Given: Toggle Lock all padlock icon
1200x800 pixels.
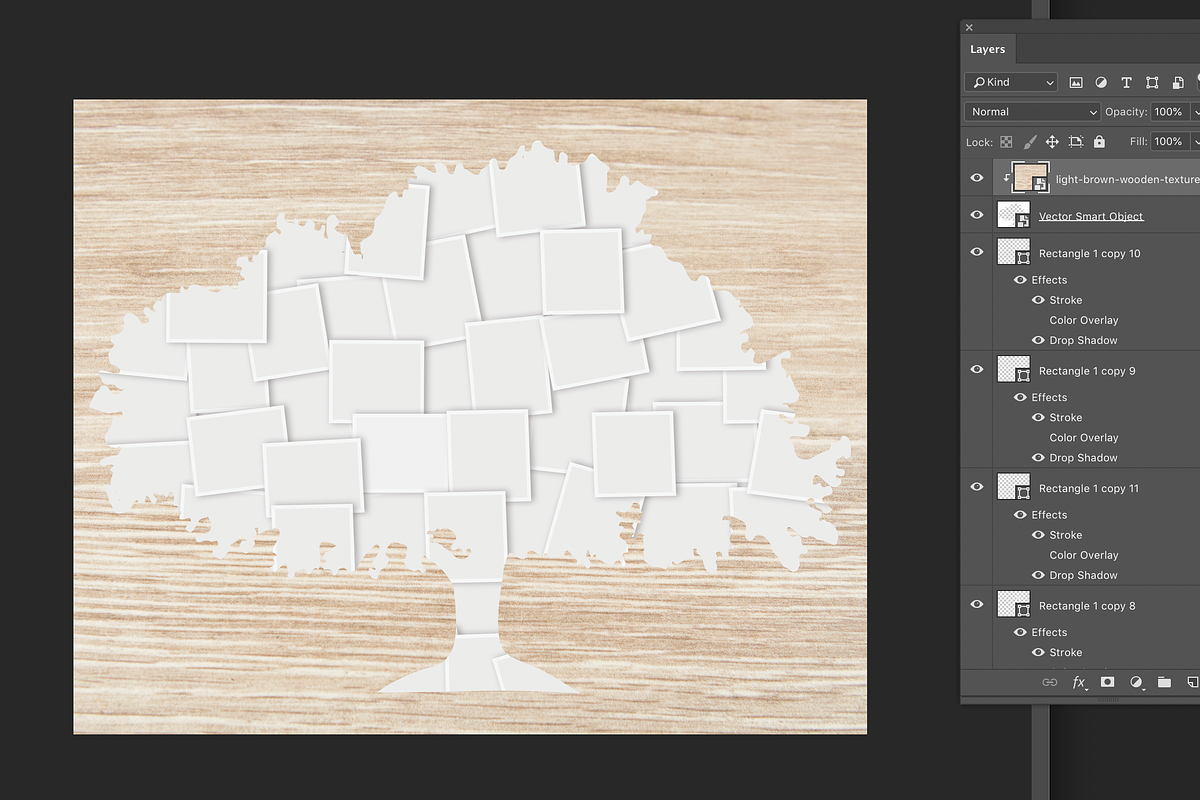Looking at the screenshot, I should point(1099,142).
